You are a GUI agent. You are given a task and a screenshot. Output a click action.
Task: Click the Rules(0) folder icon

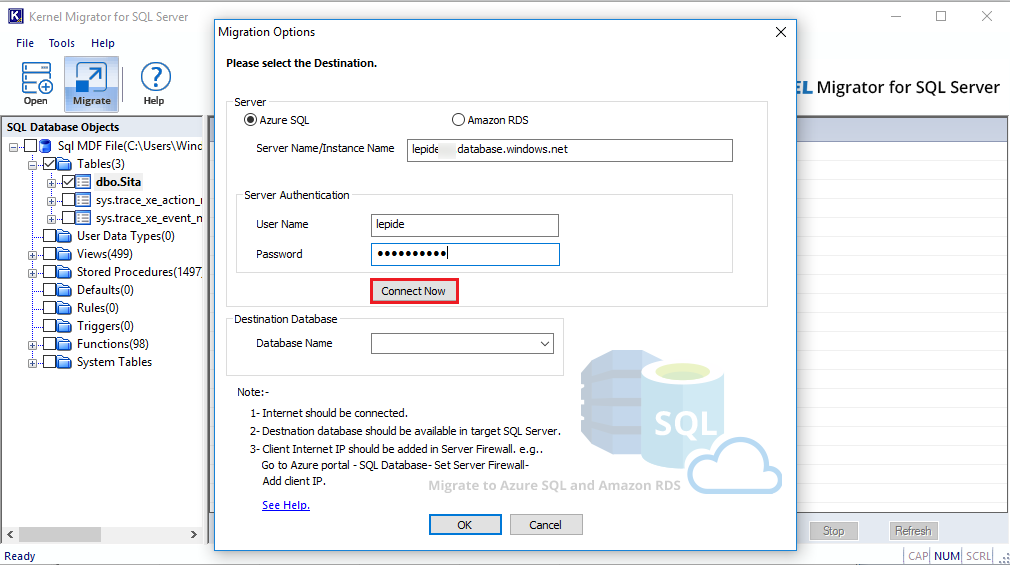click(x=64, y=309)
